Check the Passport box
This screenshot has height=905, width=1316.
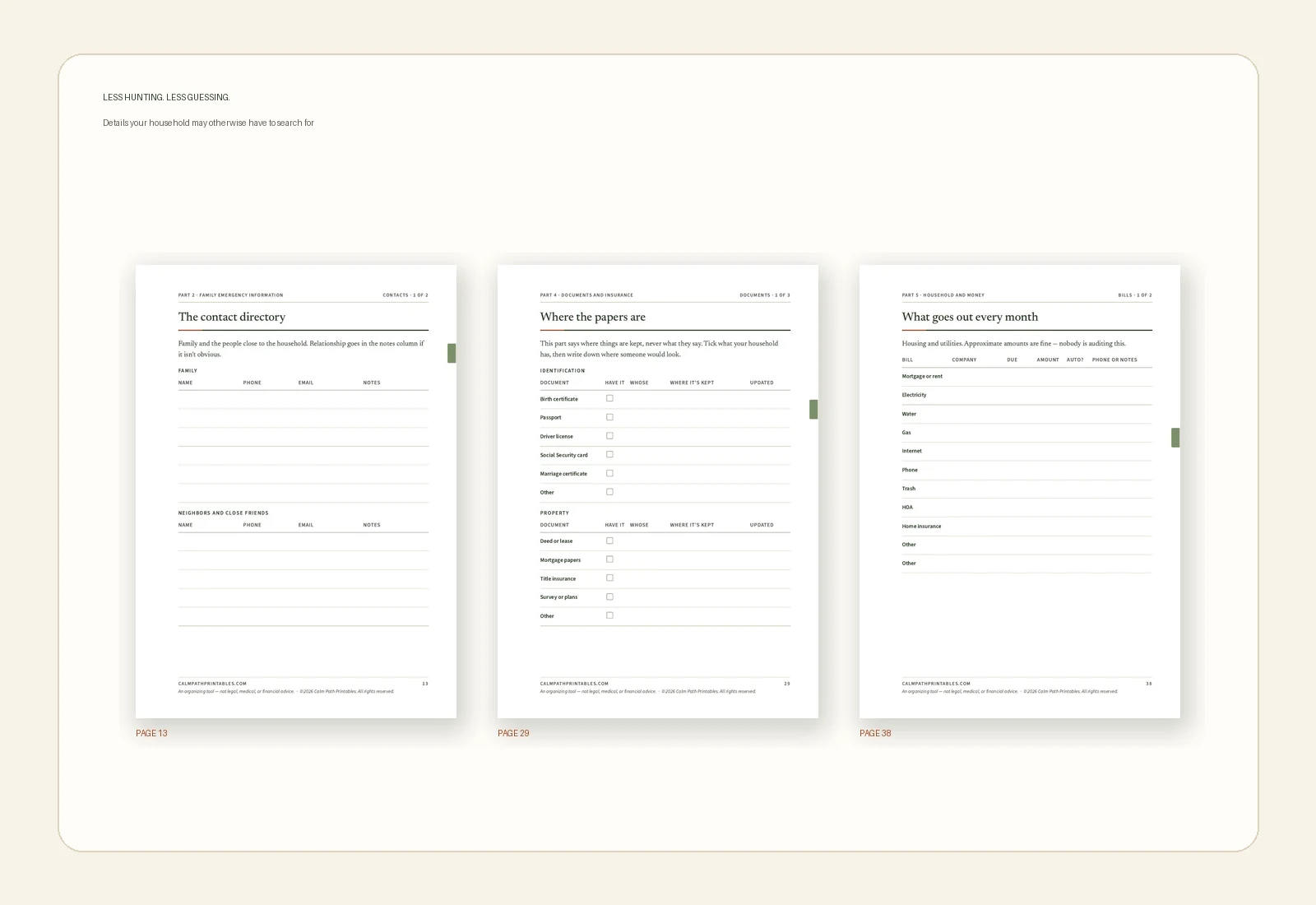pyautogui.click(x=609, y=417)
